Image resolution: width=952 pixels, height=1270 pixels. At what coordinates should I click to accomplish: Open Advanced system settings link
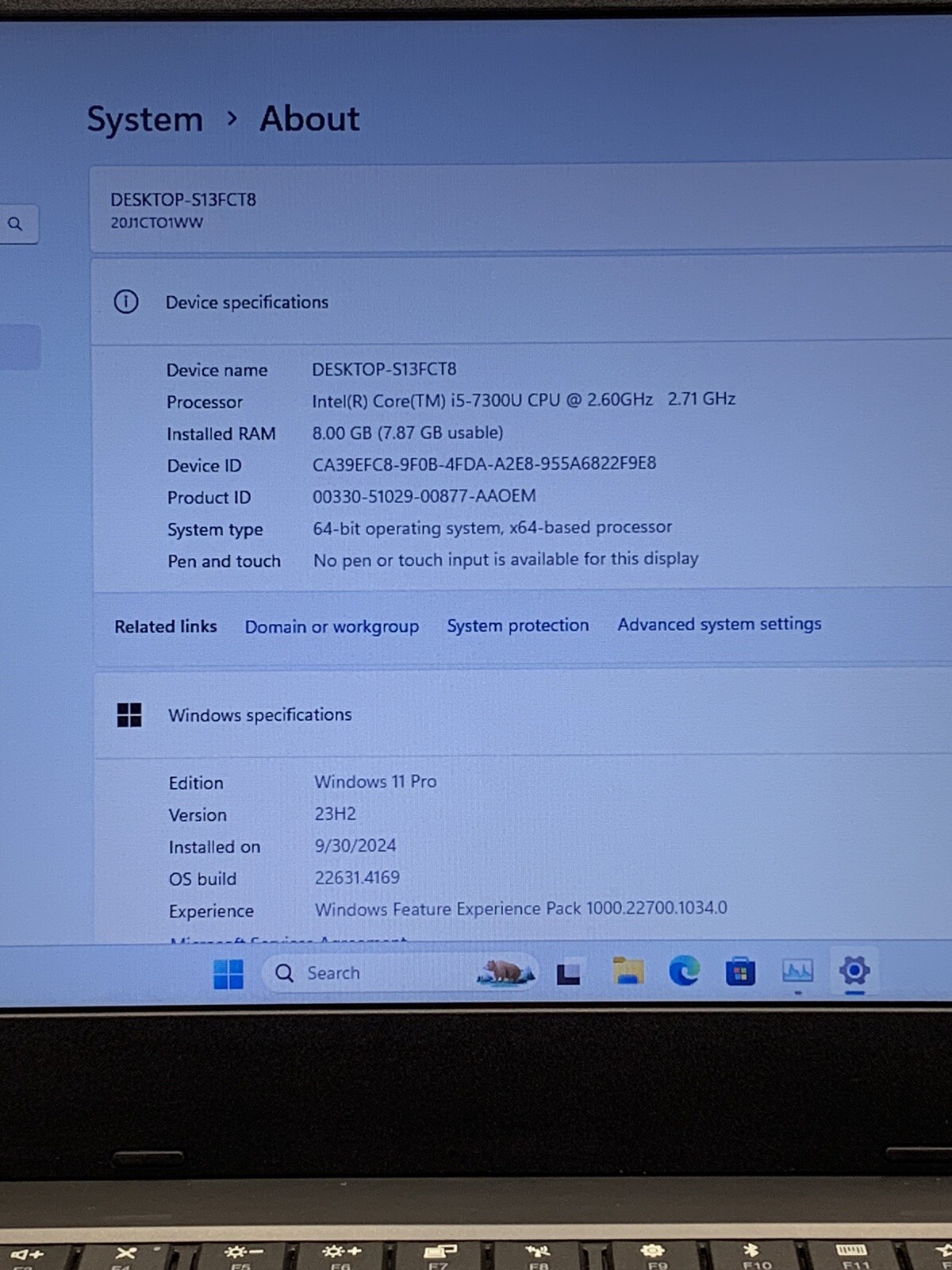click(x=720, y=624)
